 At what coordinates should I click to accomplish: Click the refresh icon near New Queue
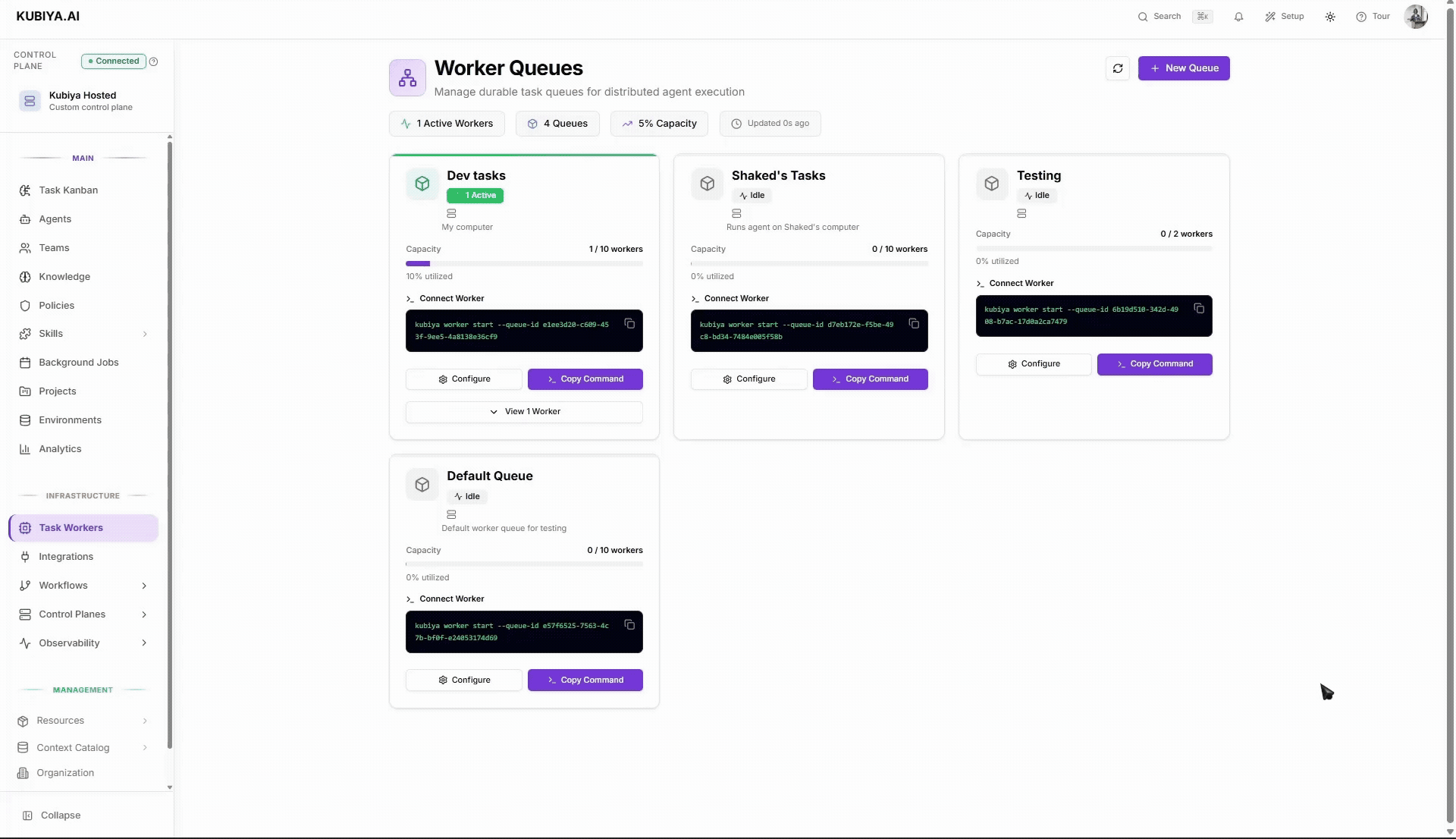(x=1117, y=68)
